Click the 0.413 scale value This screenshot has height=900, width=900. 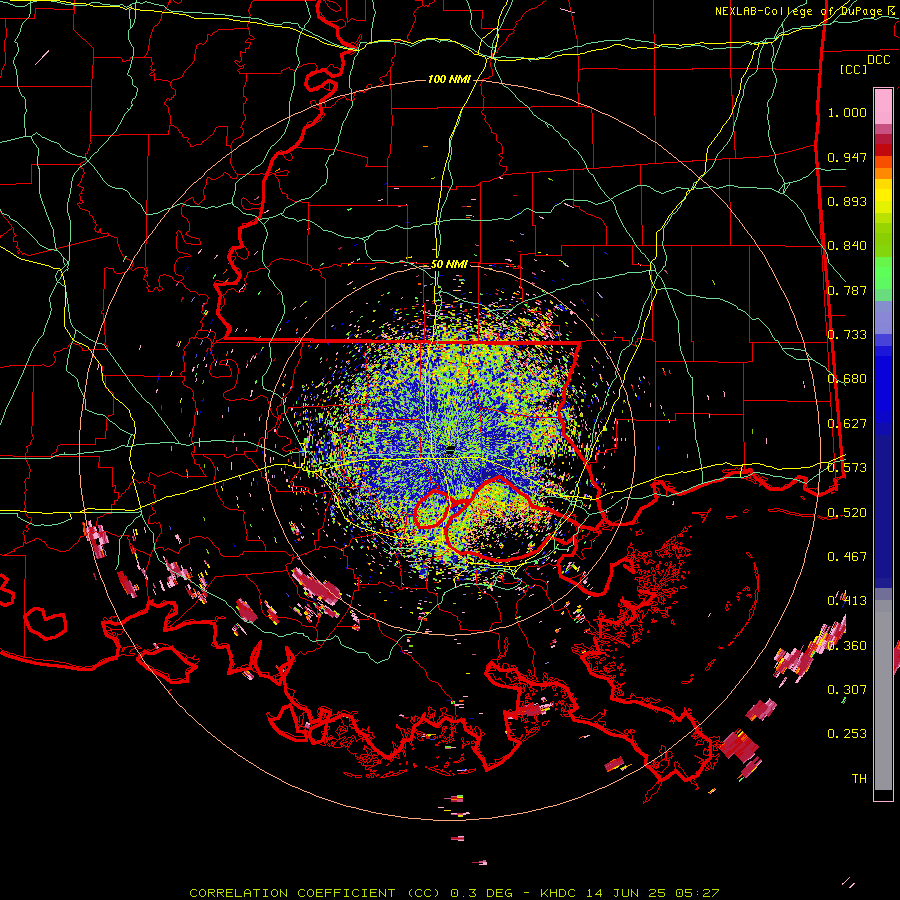pos(847,601)
